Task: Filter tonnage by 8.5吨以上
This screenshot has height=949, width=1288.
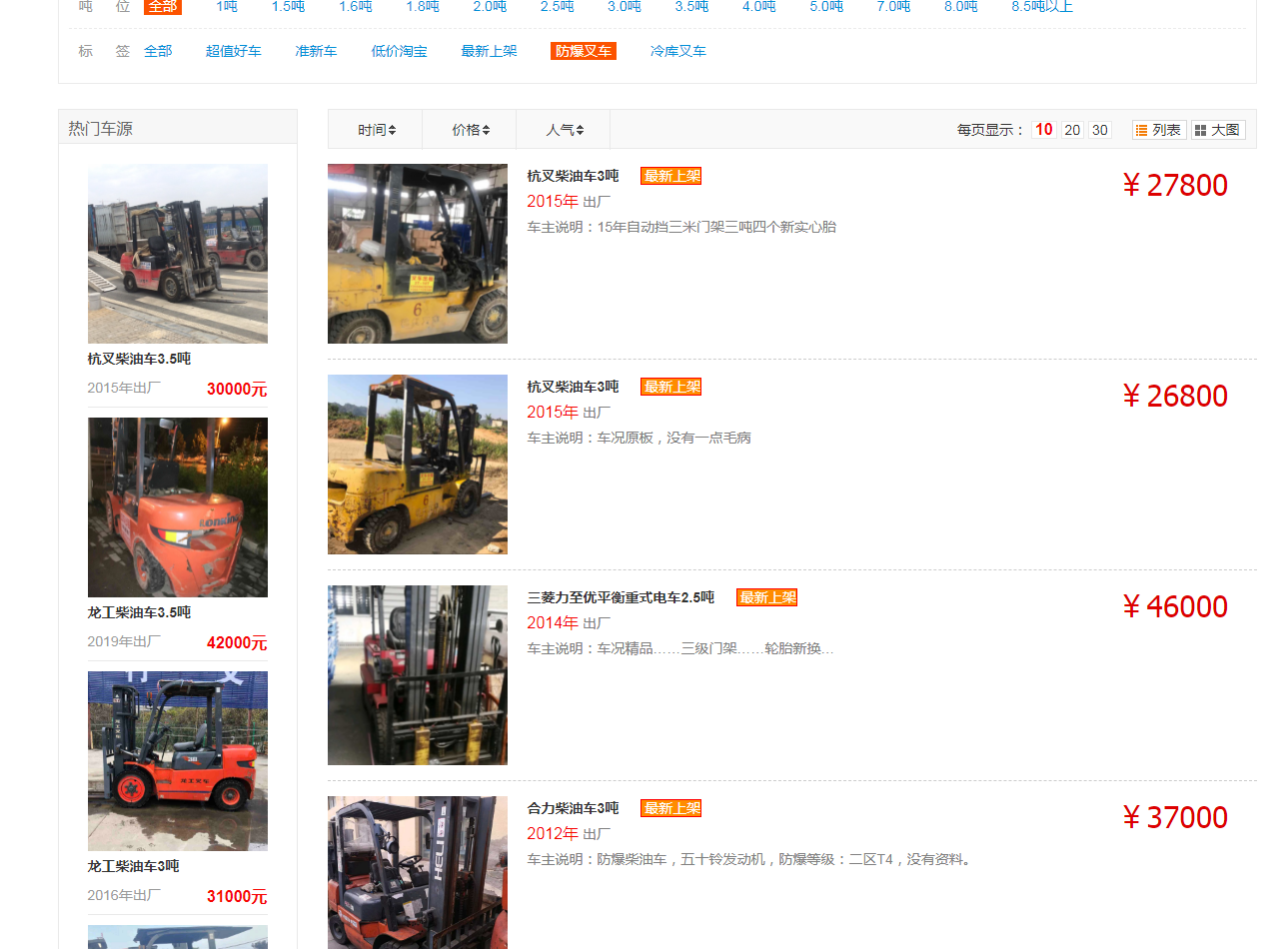Action: [x=1042, y=6]
